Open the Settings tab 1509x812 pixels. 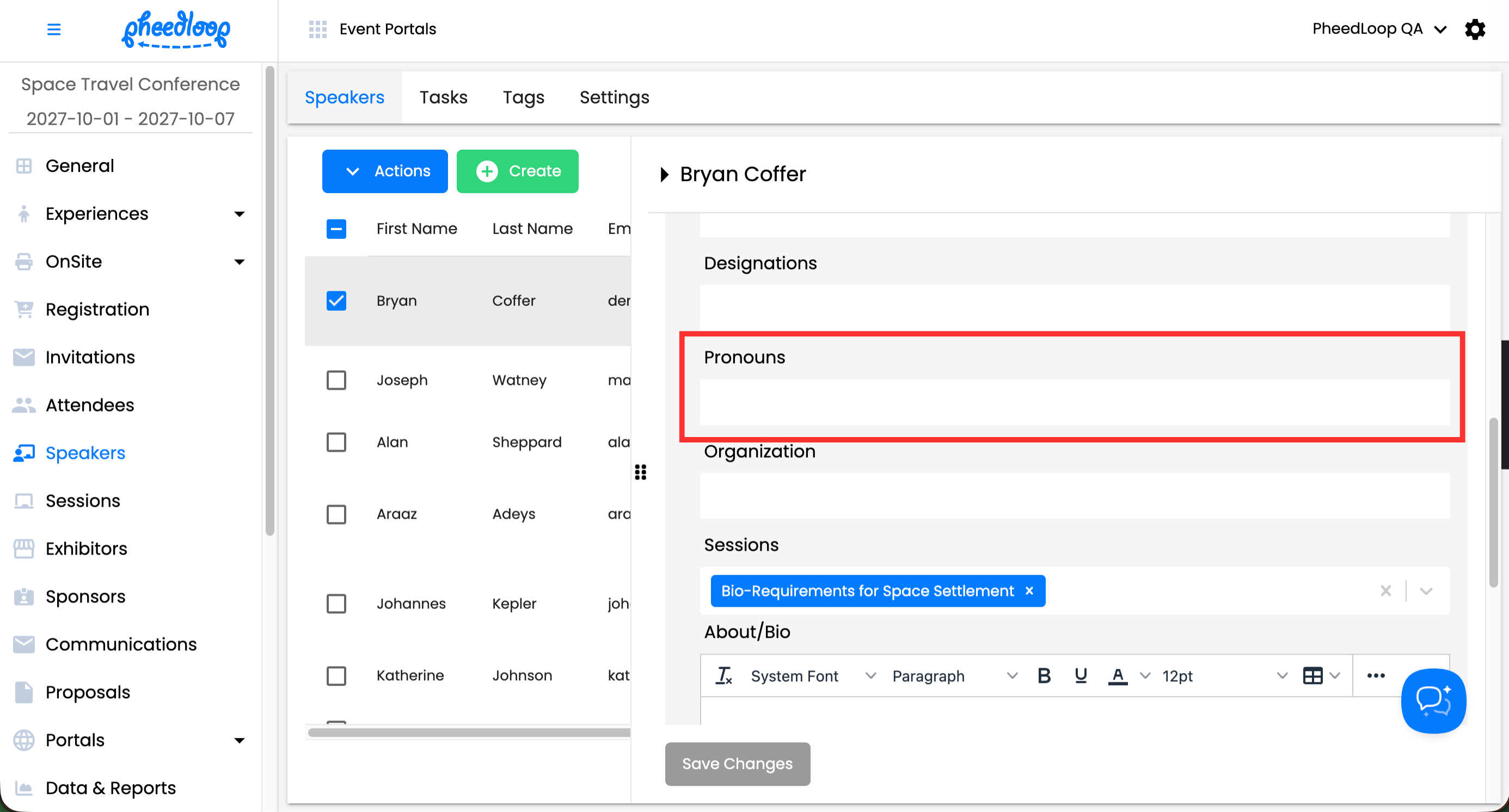tap(614, 97)
